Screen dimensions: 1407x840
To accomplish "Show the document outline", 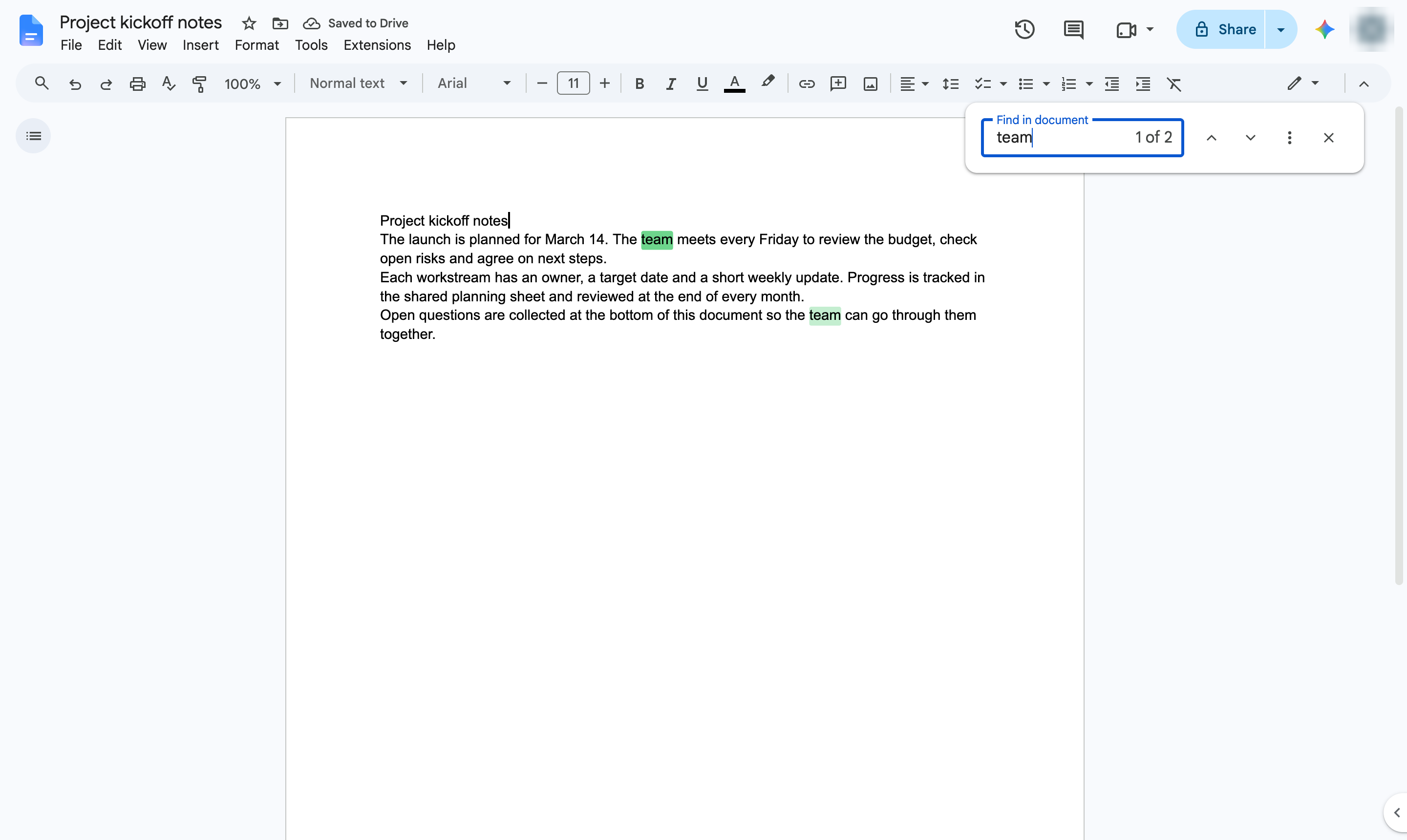I will tap(33, 136).
